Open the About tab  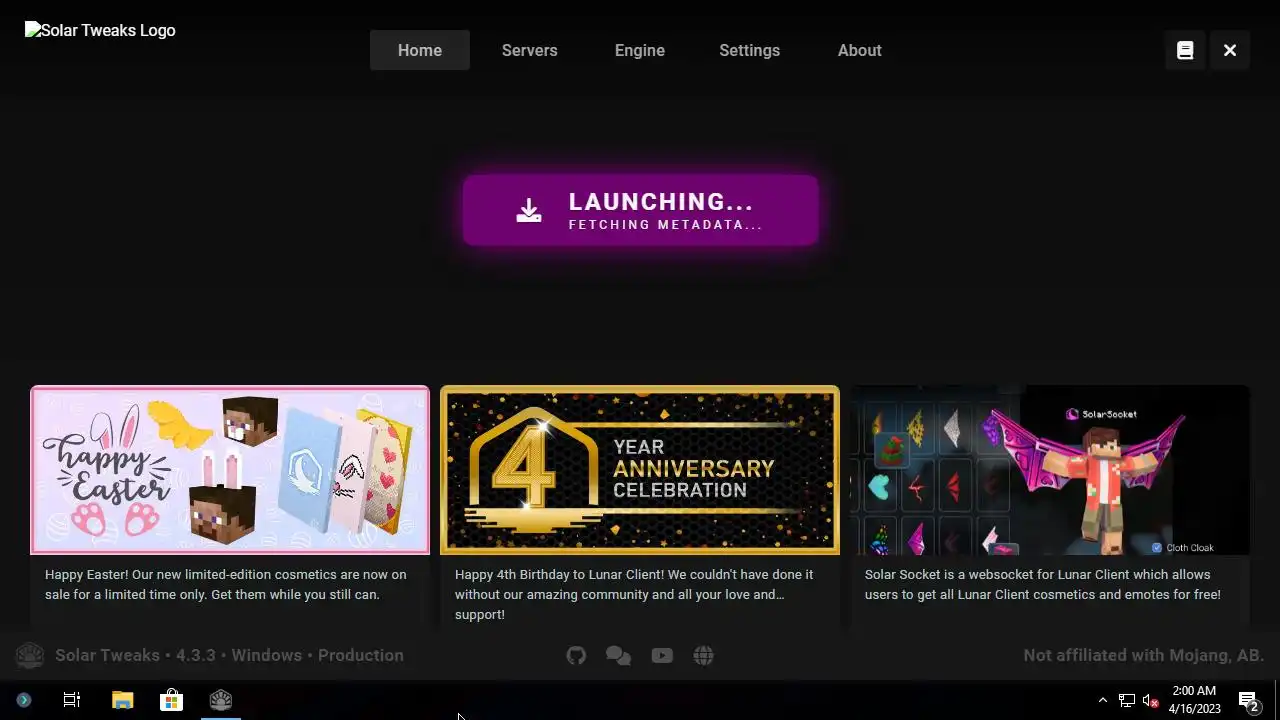(x=860, y=50)
